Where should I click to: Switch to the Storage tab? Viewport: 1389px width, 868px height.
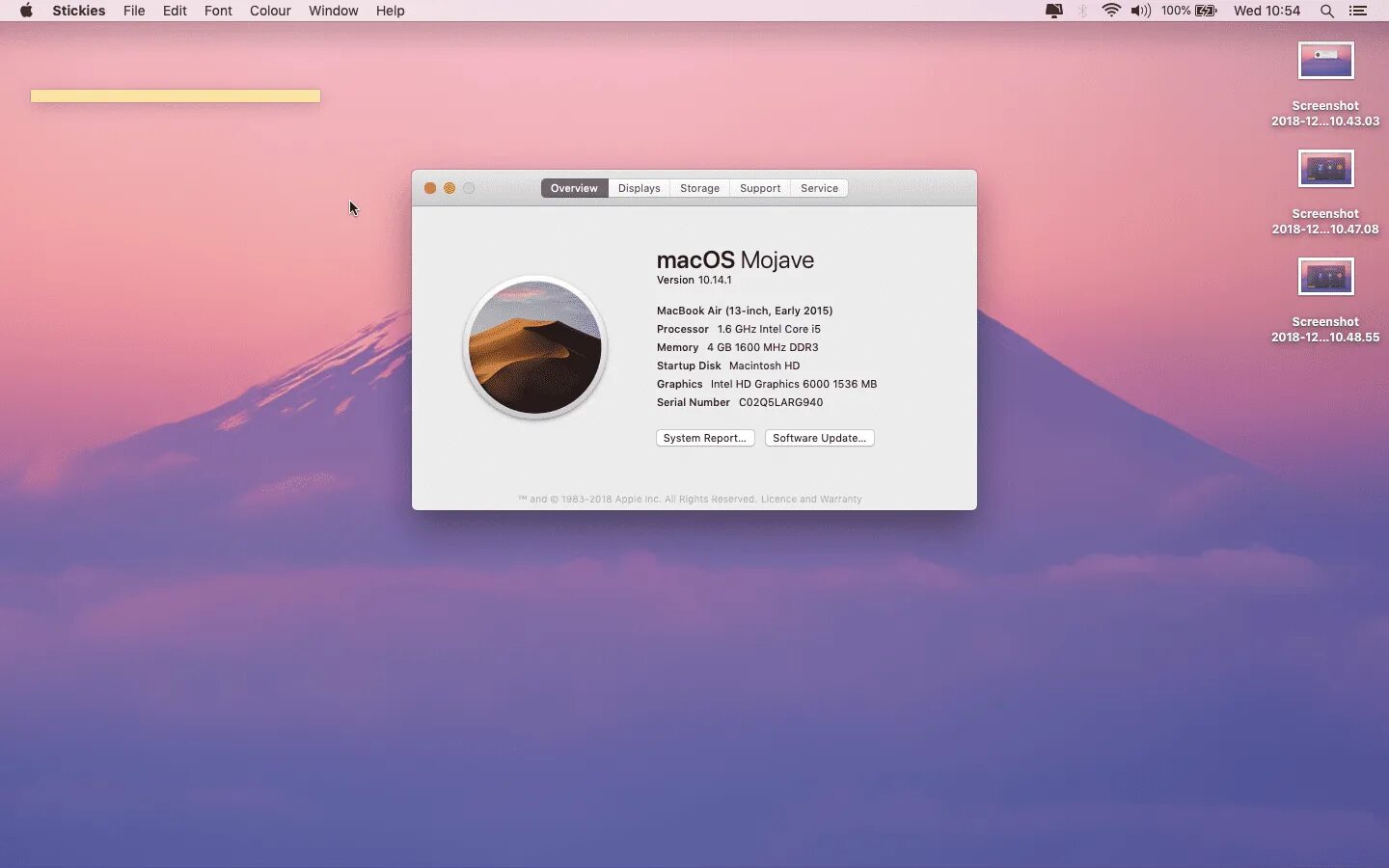point(699,188)
